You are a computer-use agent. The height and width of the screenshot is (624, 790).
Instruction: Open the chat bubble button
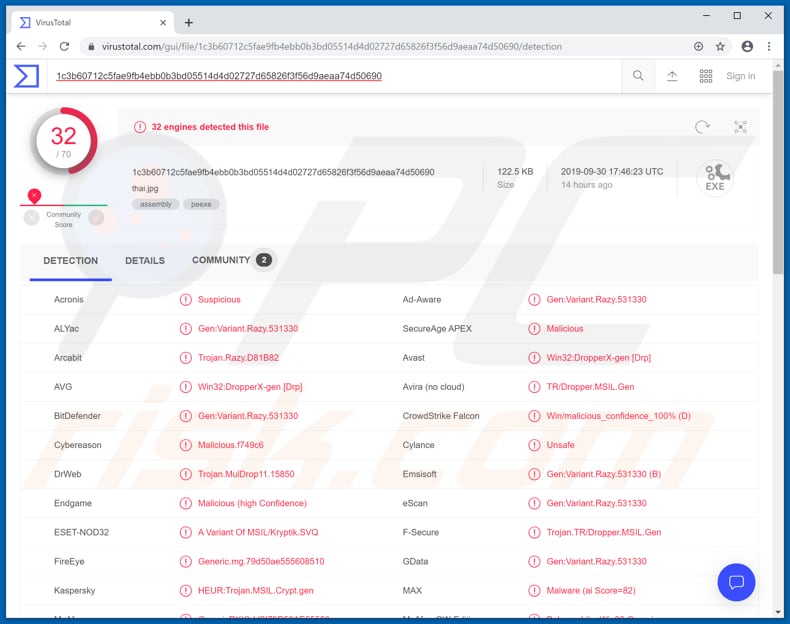(736, 582)
